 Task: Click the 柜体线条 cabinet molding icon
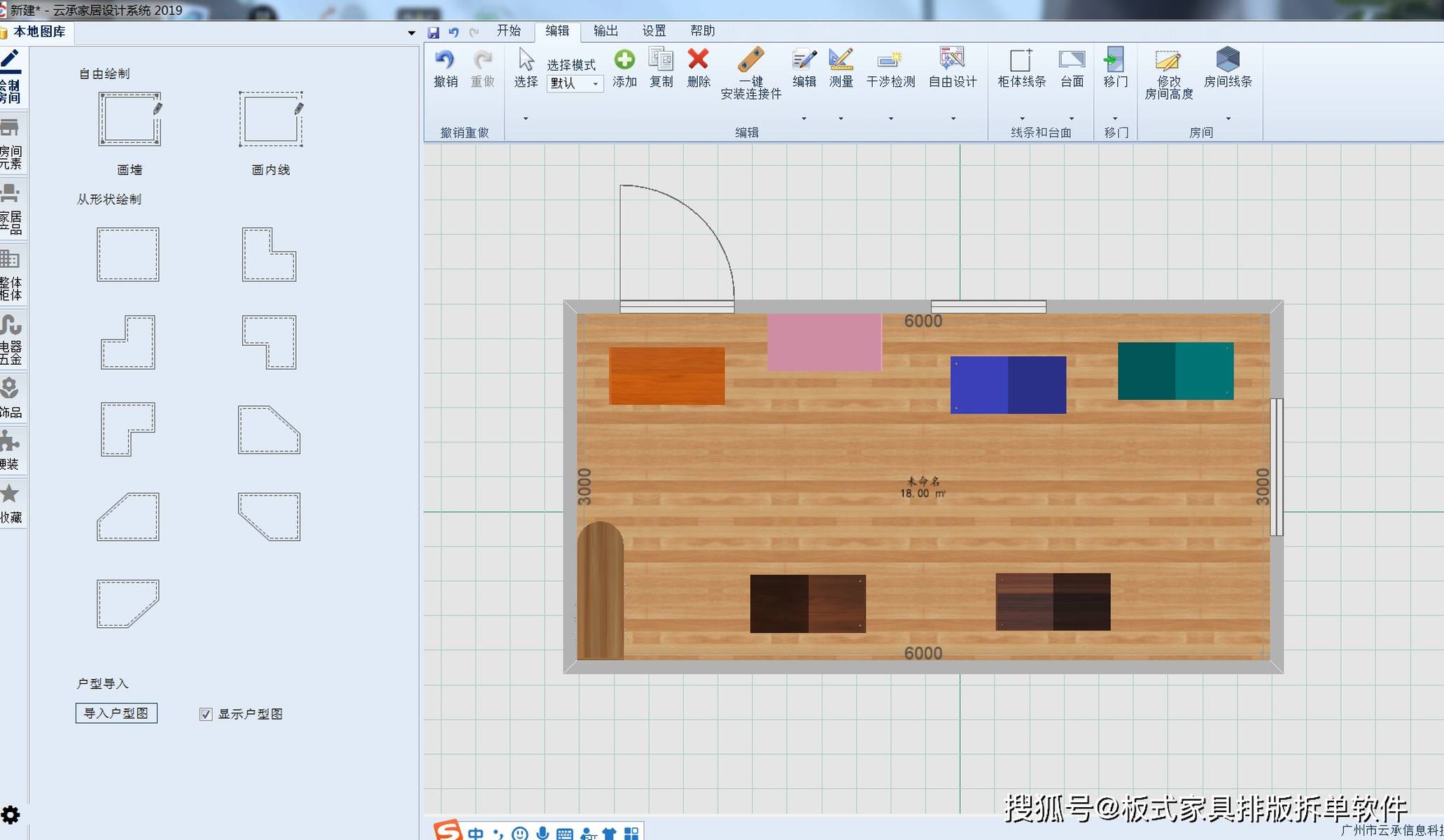[x=1021, y=59]
